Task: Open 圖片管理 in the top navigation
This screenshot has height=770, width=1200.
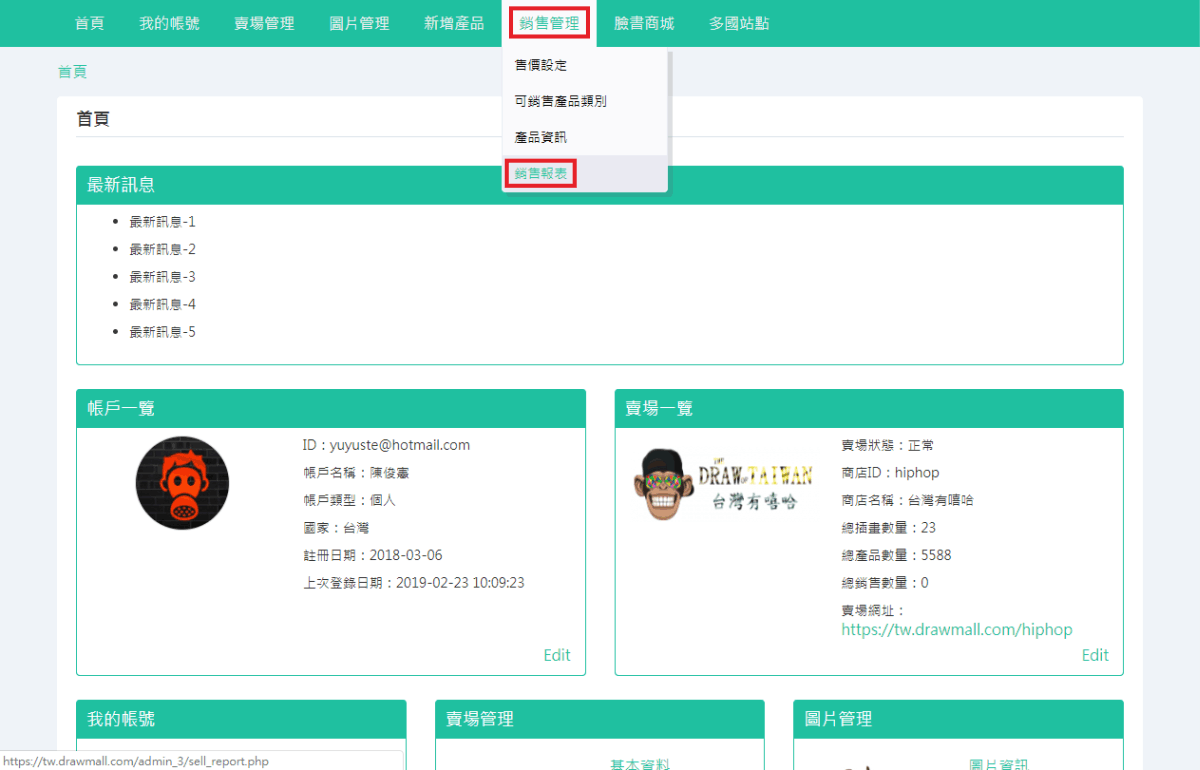Action: coord(358,22)
